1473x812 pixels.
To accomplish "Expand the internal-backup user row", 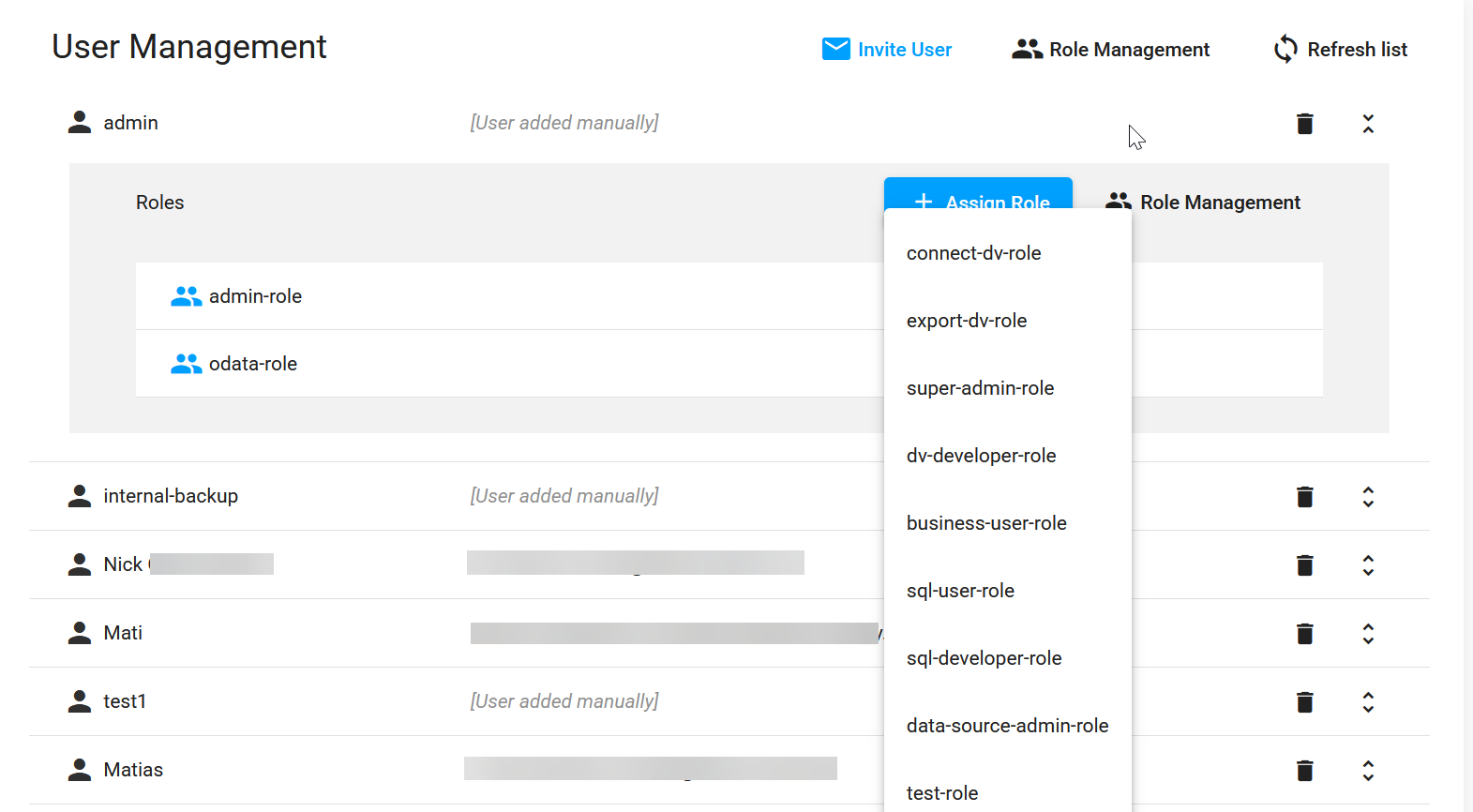I will [x=1368, y=497].
